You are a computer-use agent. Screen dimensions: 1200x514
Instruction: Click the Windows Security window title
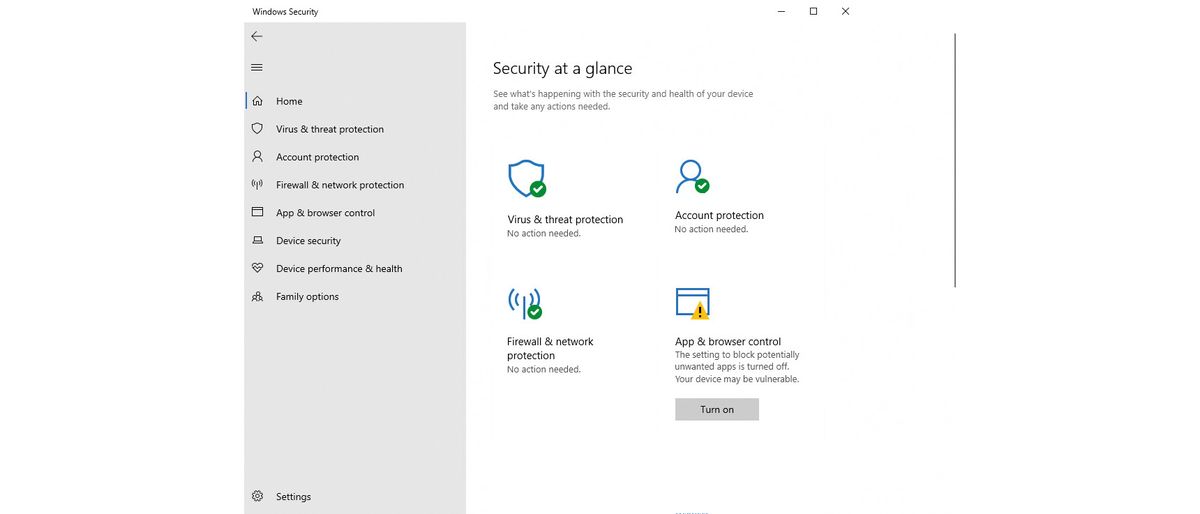click(x=285, y=12)
